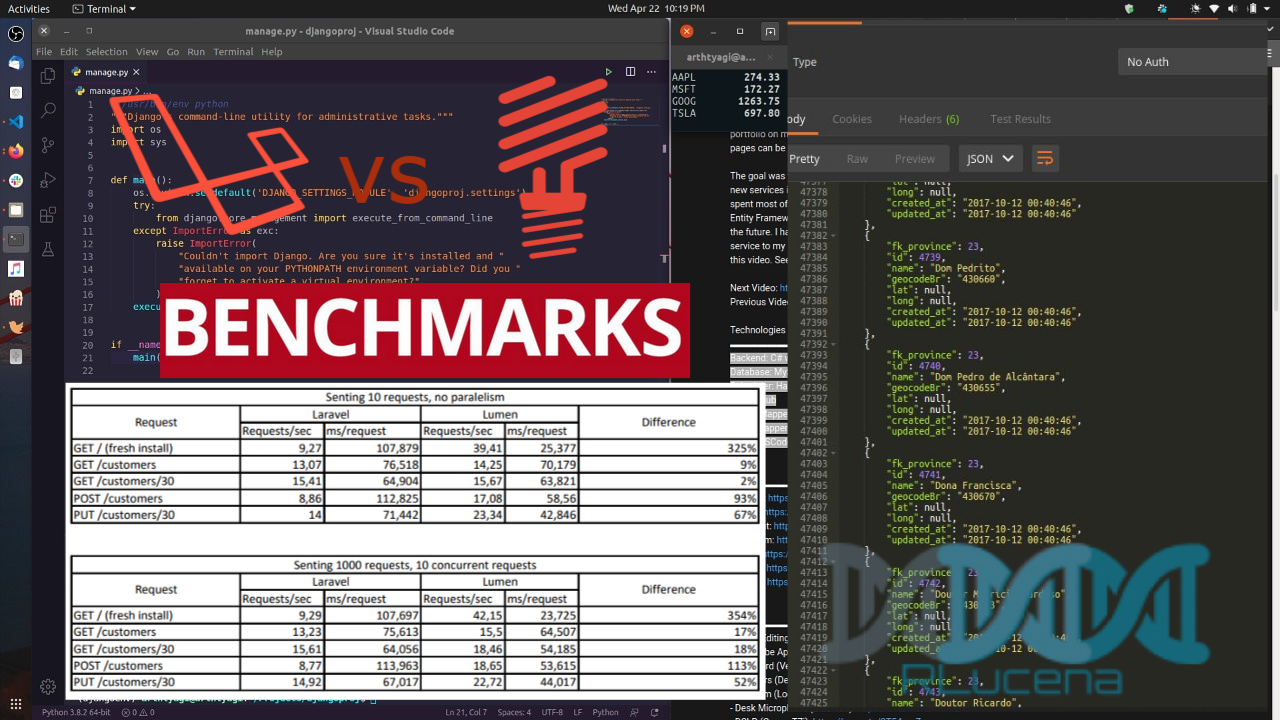Screen dimensions: 1280x720
Task: Select the Python 3.8.2 64-bit interpreter
Action: [78, 712]
